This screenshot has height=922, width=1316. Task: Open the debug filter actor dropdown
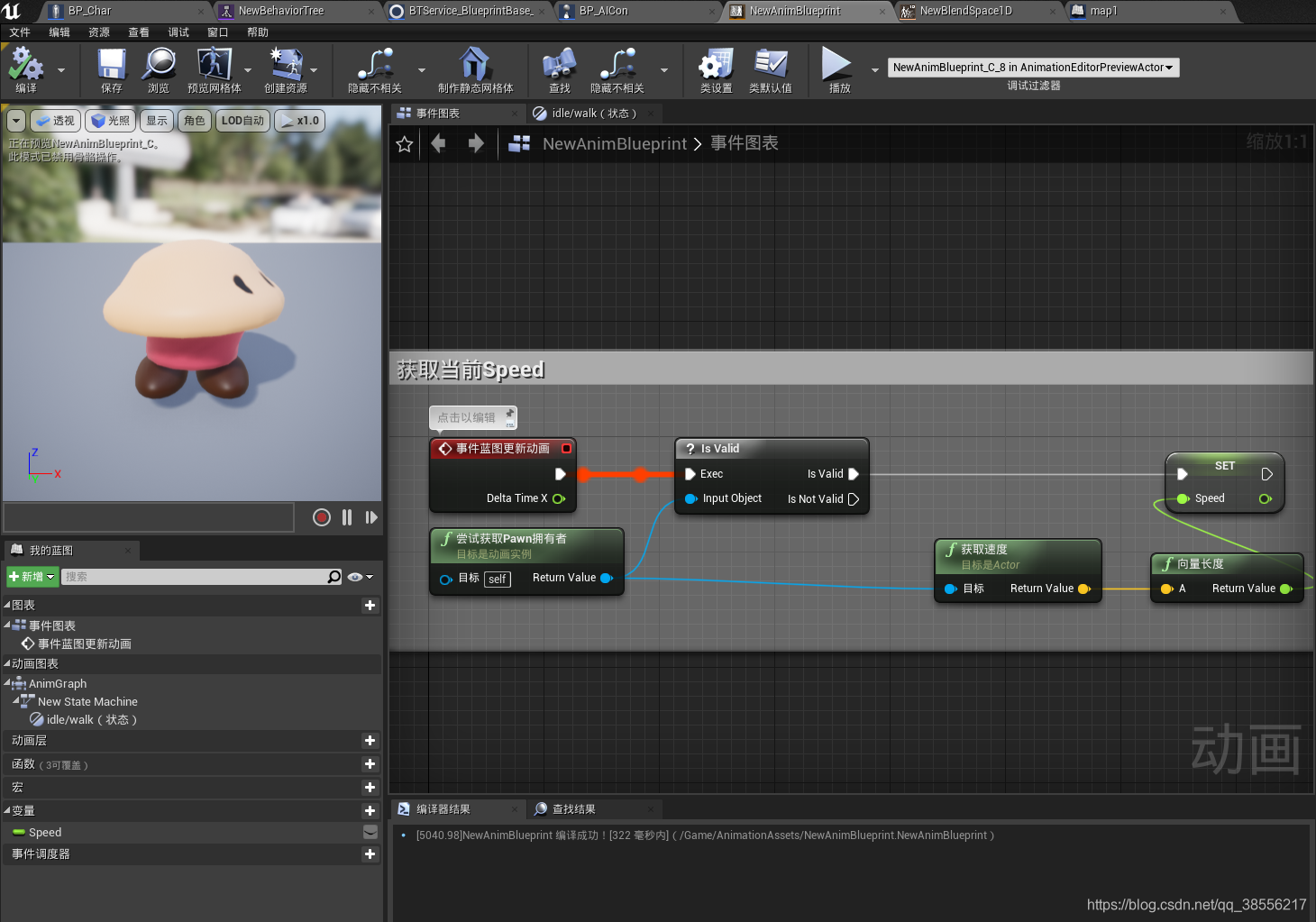tap(1033, 68)
